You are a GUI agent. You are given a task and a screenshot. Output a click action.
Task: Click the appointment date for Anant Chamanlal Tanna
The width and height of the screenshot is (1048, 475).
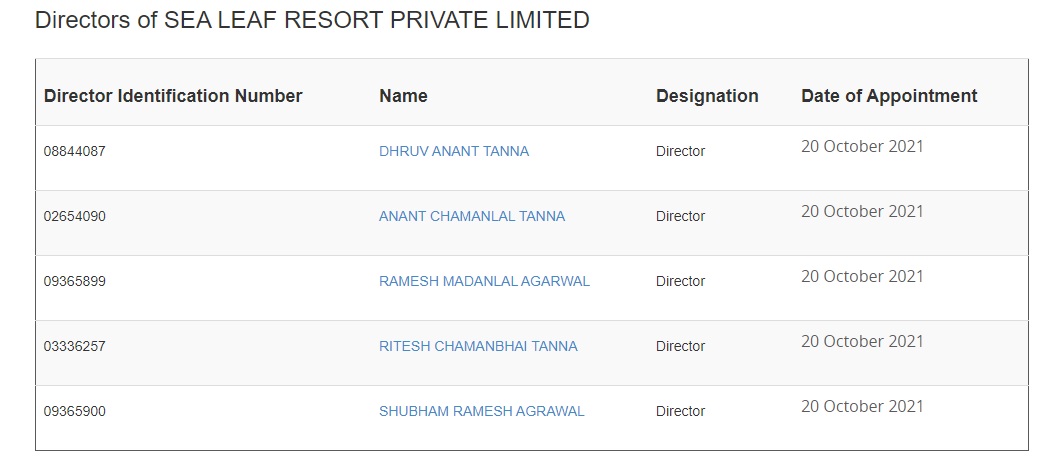pos(862,212)
